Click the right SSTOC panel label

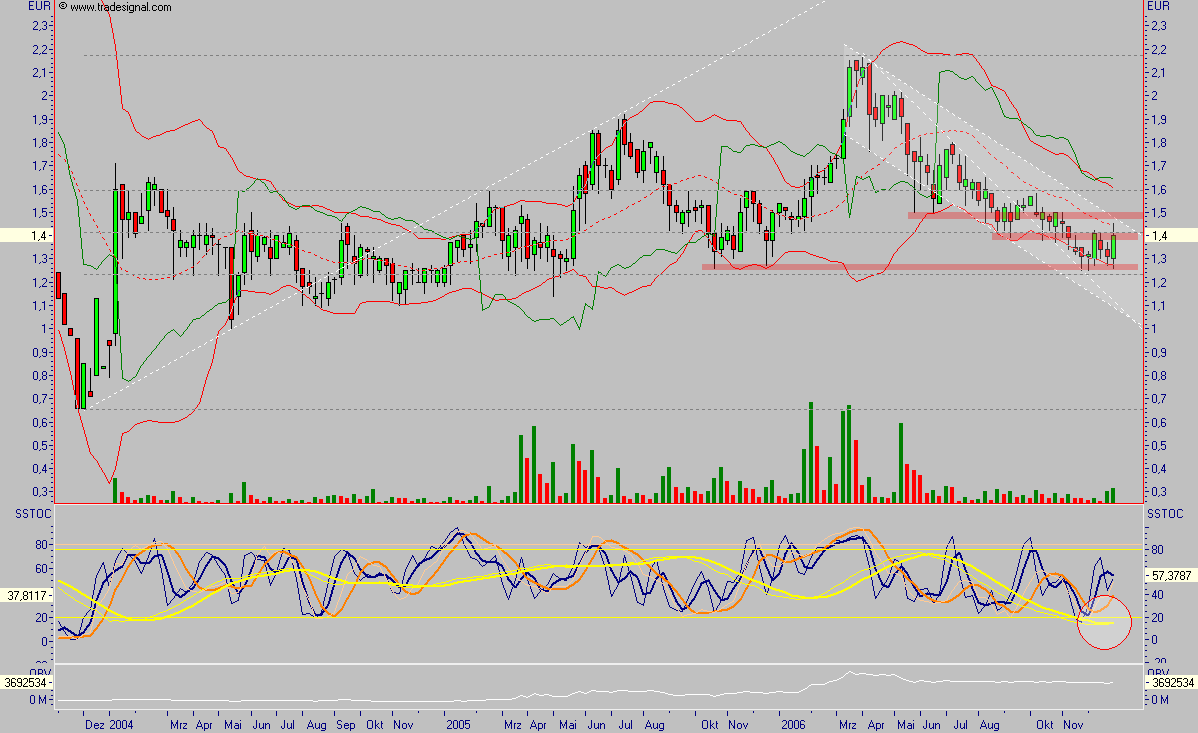1165,513
